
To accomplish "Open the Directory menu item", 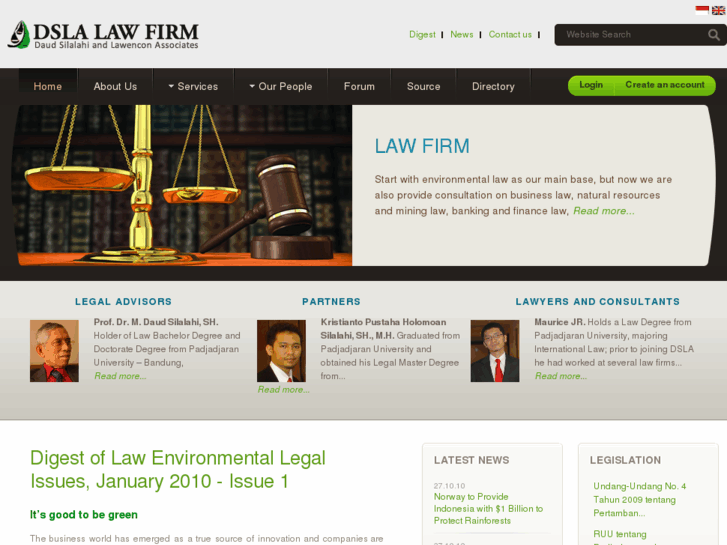I will coord(493,86).
